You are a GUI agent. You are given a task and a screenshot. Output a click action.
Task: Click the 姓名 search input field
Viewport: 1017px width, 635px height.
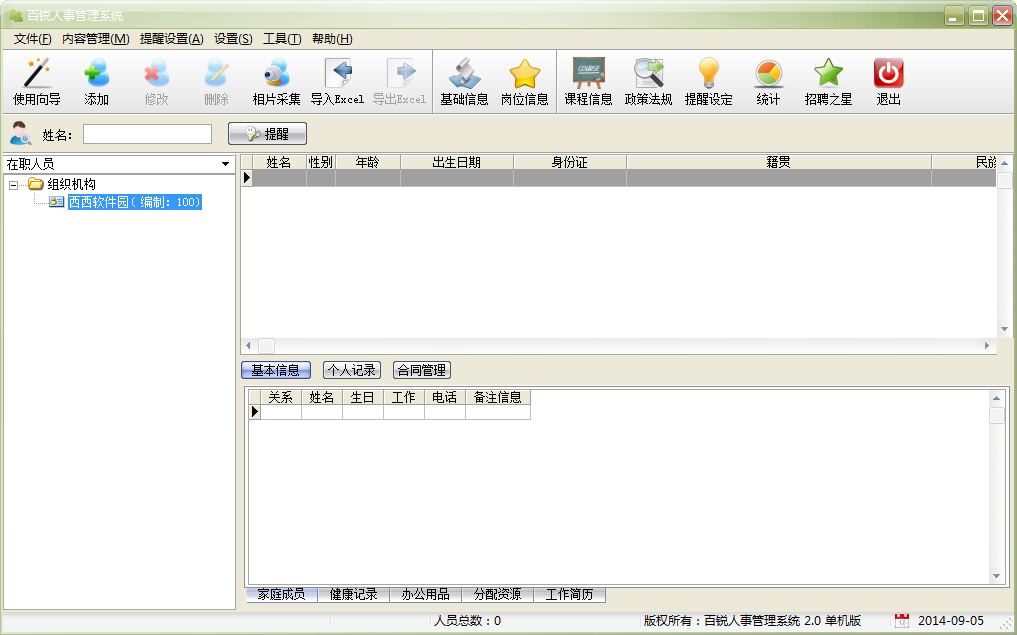click(x=147, y=134)
